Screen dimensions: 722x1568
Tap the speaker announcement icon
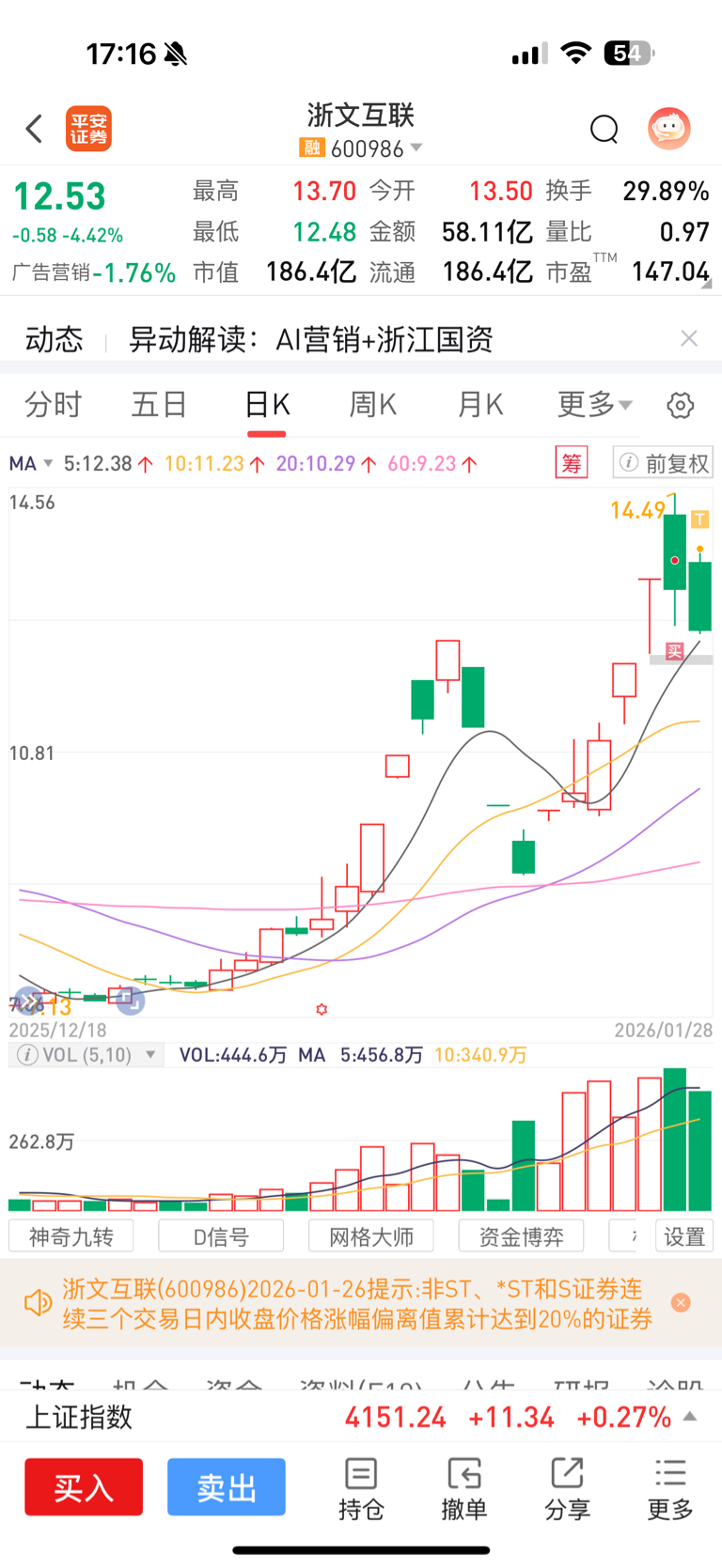(x=39, y=1303)
